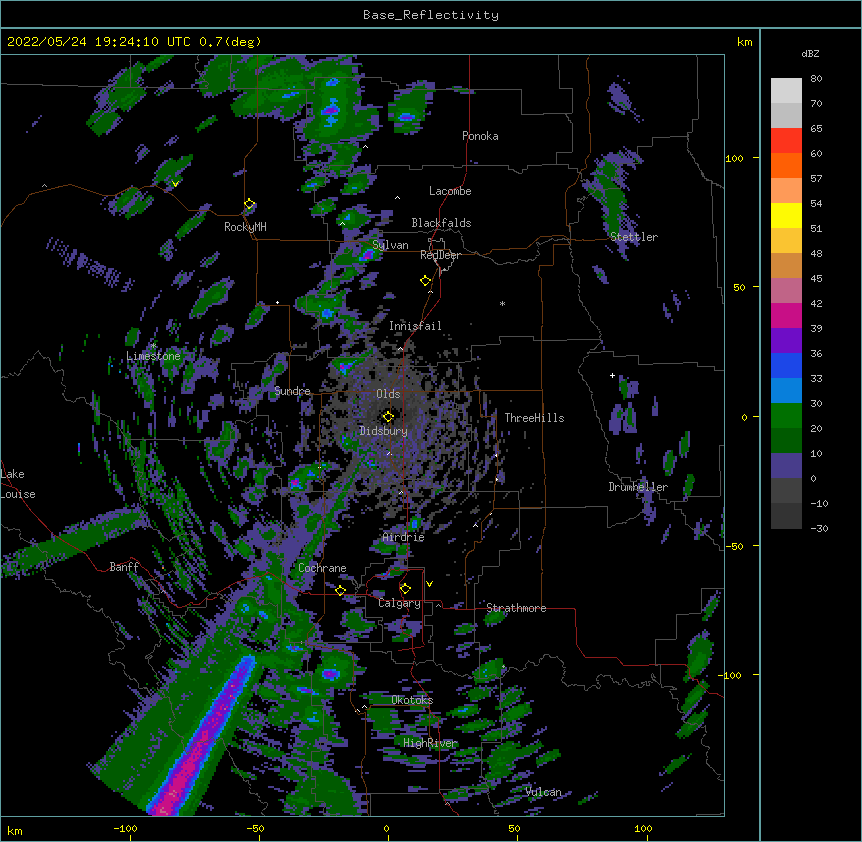The image size is (862, 842).
Task: Click the orange 57–60 dBZ legend swatch
Action: pos(786,165)
